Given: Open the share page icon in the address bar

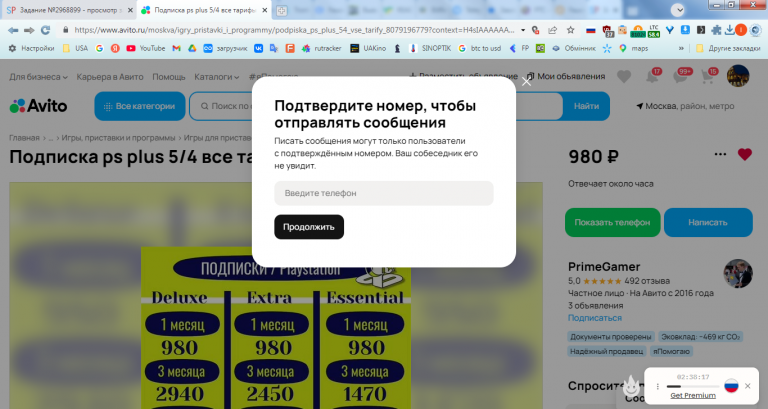Looking at the screenshot, I should point(552,30).
